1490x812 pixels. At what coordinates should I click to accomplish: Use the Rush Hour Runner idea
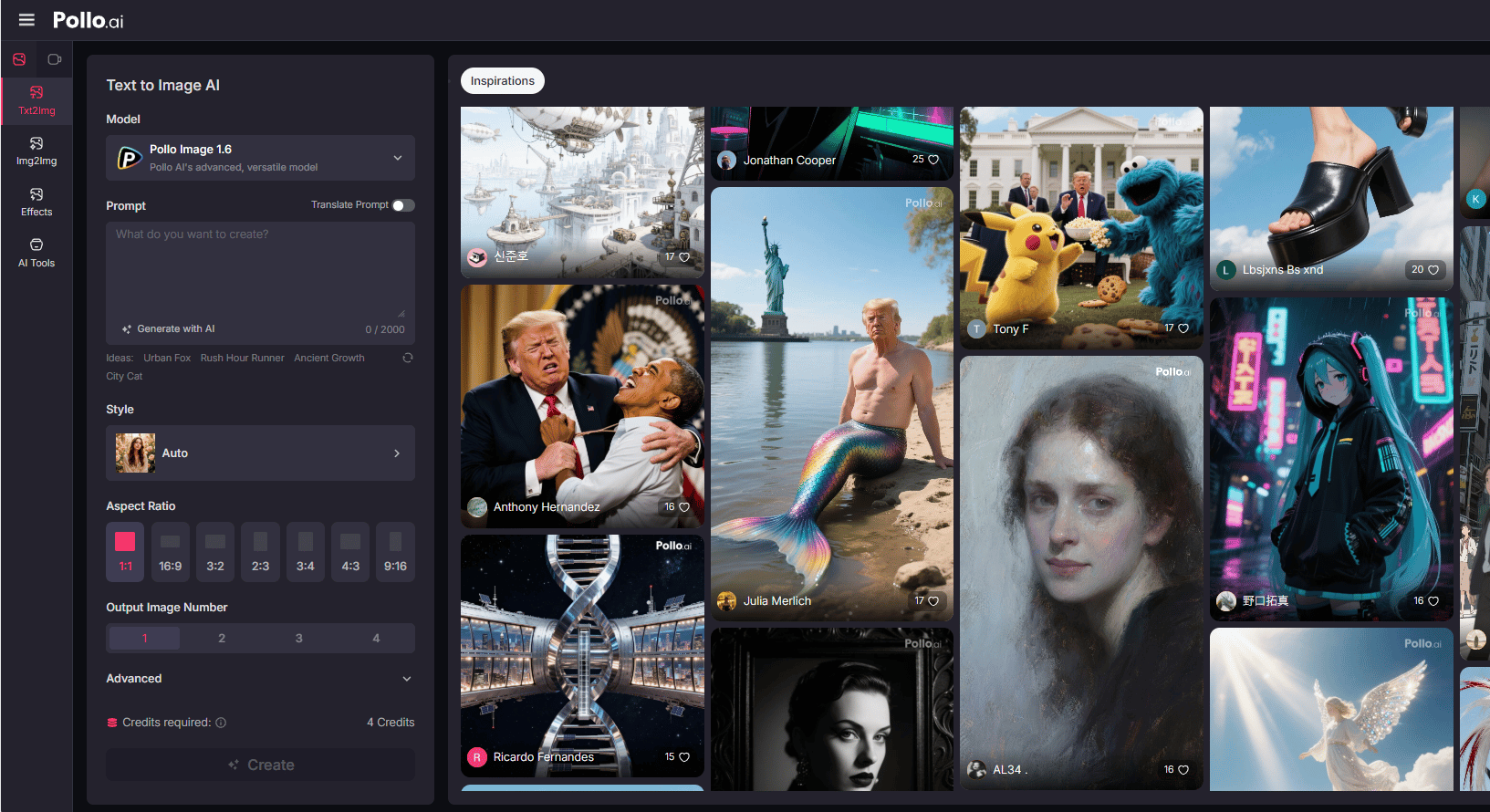[243, 358]
